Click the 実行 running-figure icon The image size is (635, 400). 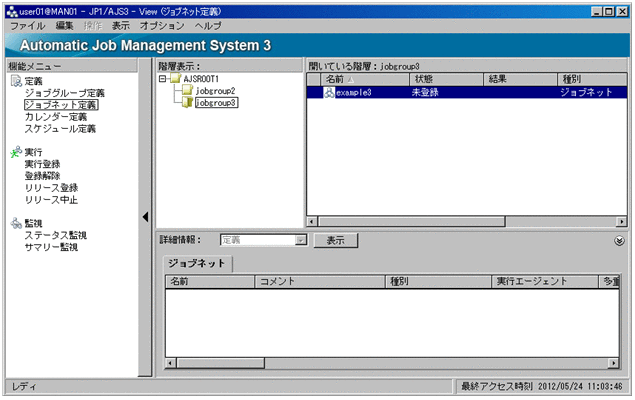[16, 152]
